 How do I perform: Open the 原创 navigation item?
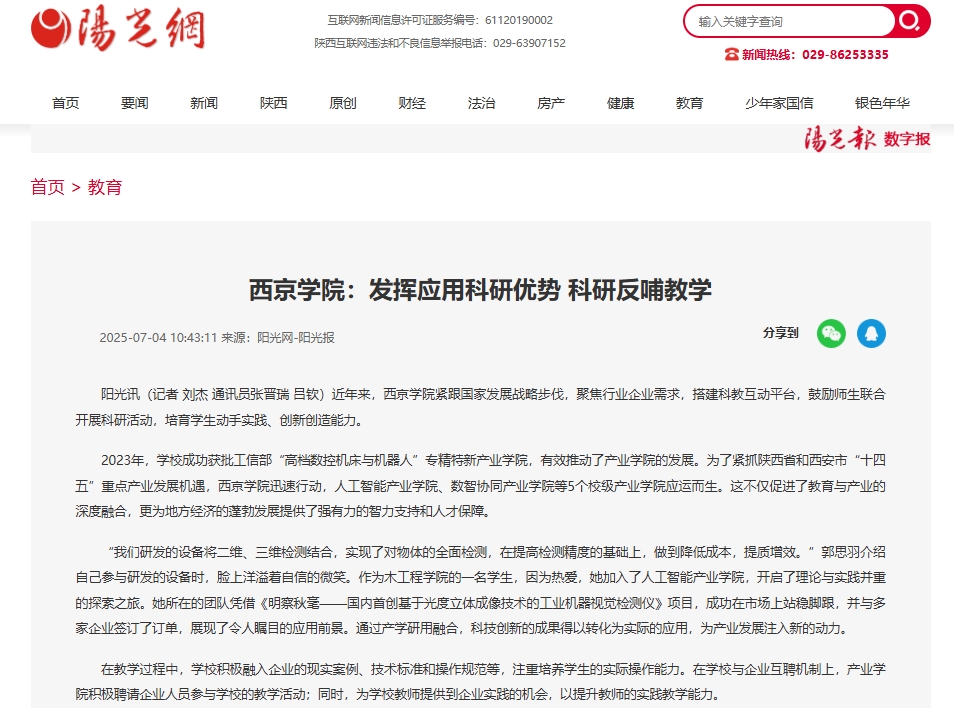(x=343, y=103)
